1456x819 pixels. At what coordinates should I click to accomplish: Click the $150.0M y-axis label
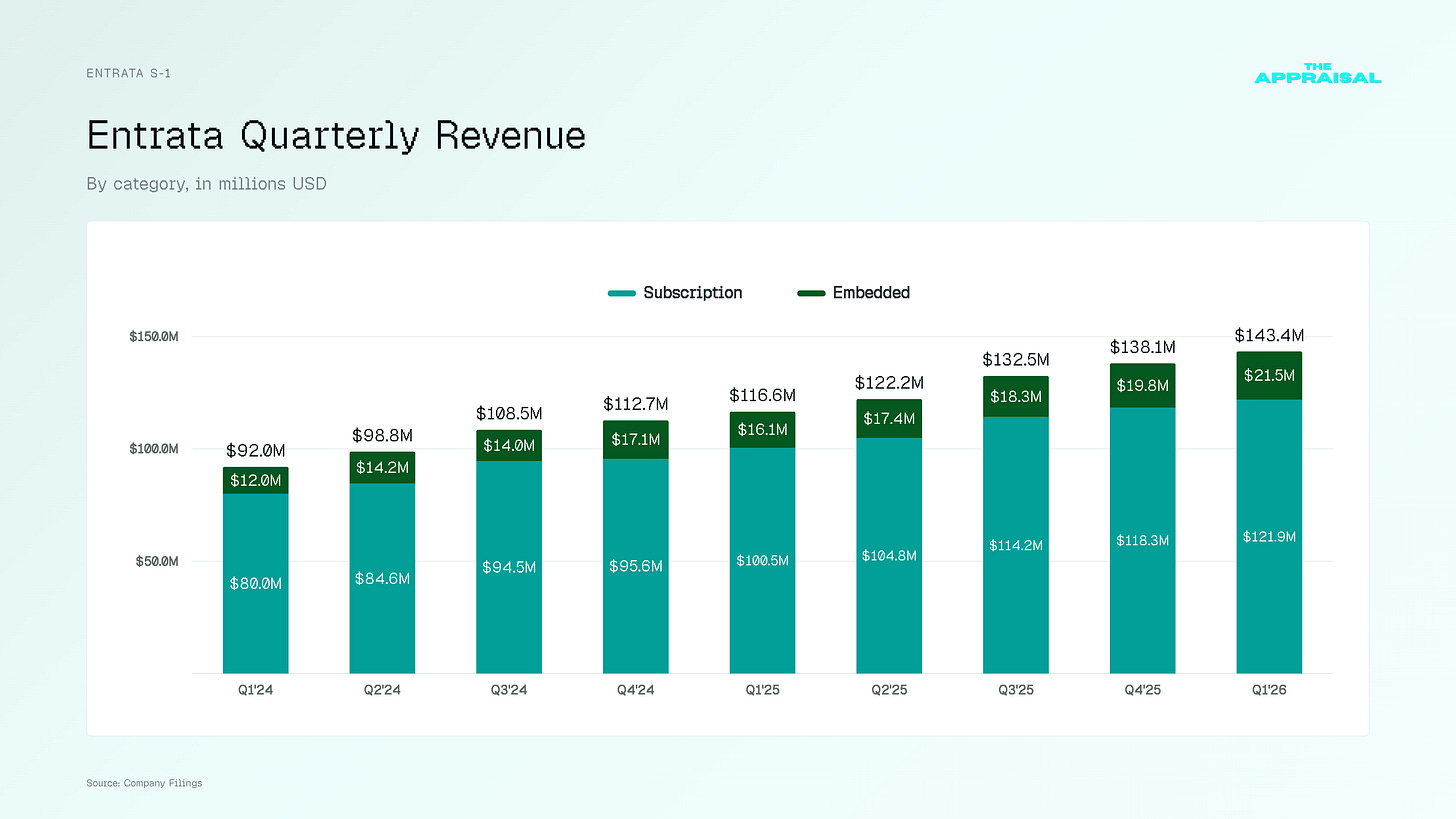click(x=154, y=337)
